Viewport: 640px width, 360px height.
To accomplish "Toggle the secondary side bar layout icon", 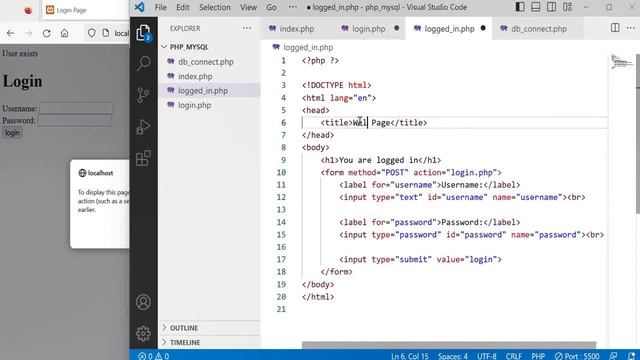I will [x=551, y=7].
